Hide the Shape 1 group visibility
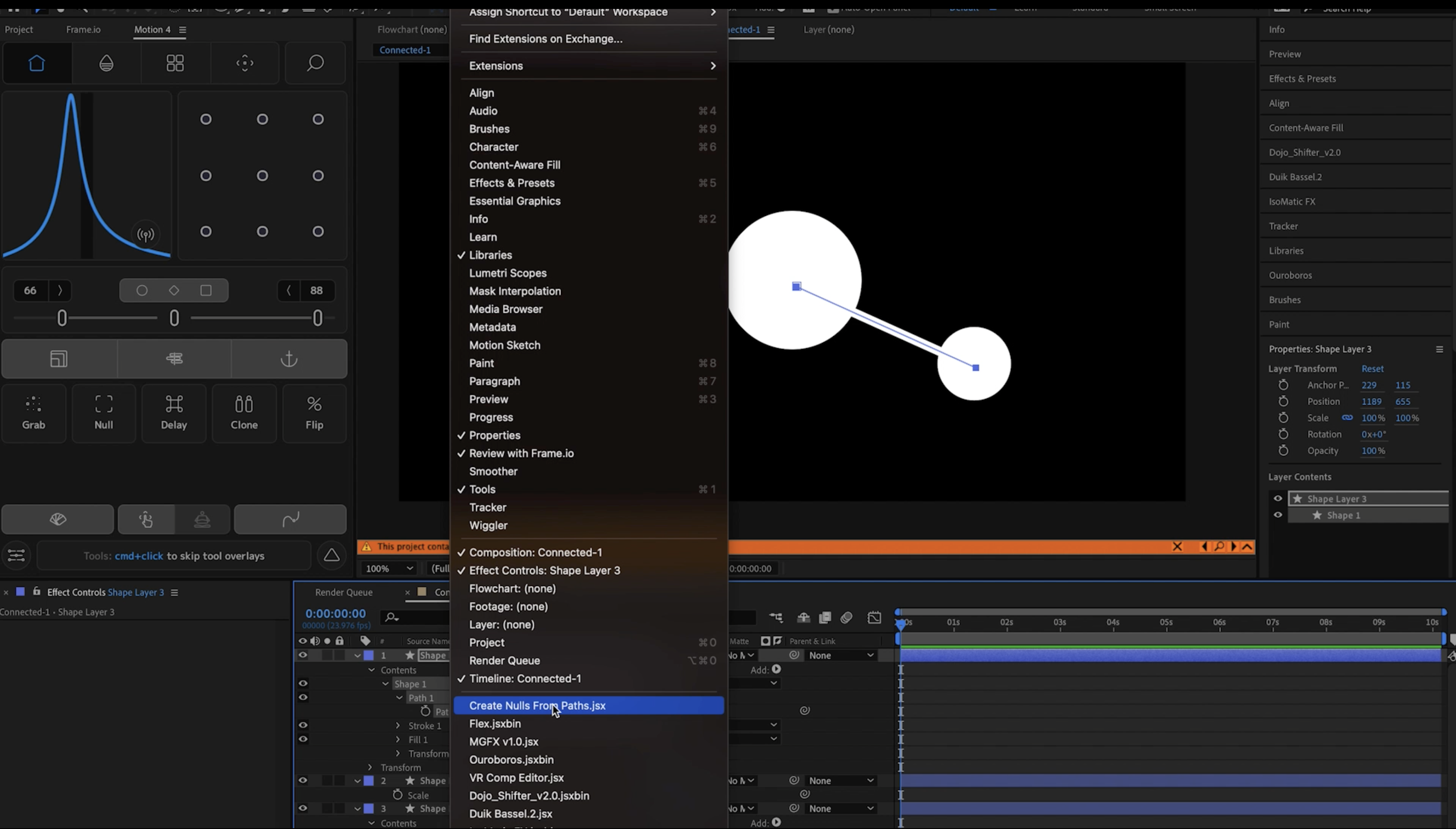Screen dimensions: 1456x829 pos(304,683)
